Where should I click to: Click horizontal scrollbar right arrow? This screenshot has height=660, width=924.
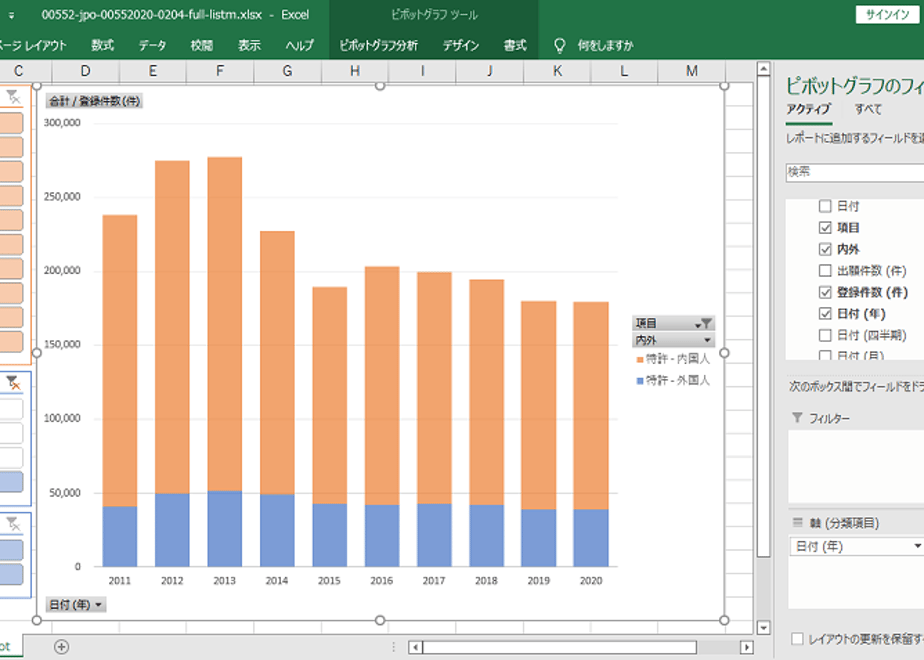(x=747, y=647)
